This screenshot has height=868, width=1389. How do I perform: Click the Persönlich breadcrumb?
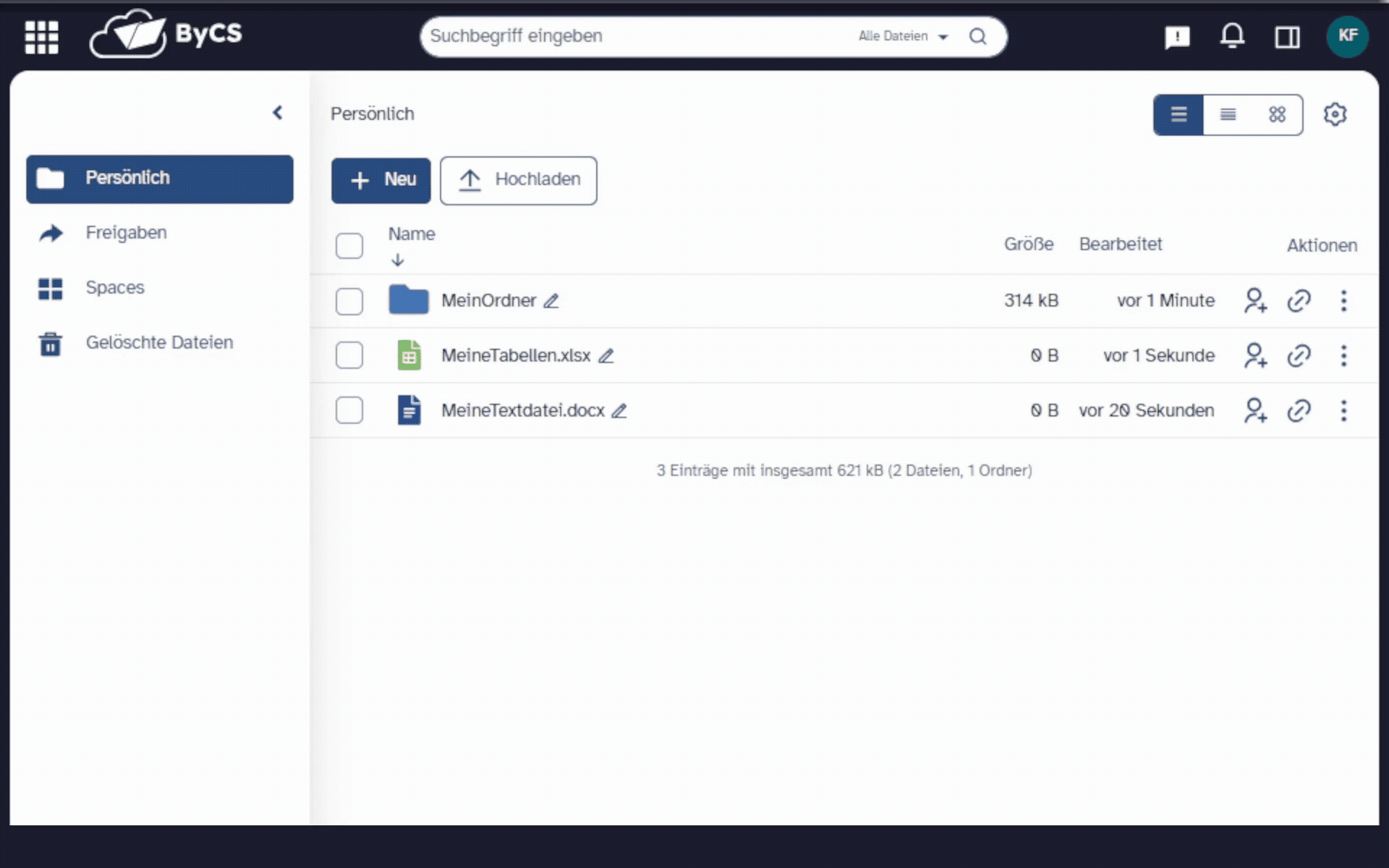point(373,114)
